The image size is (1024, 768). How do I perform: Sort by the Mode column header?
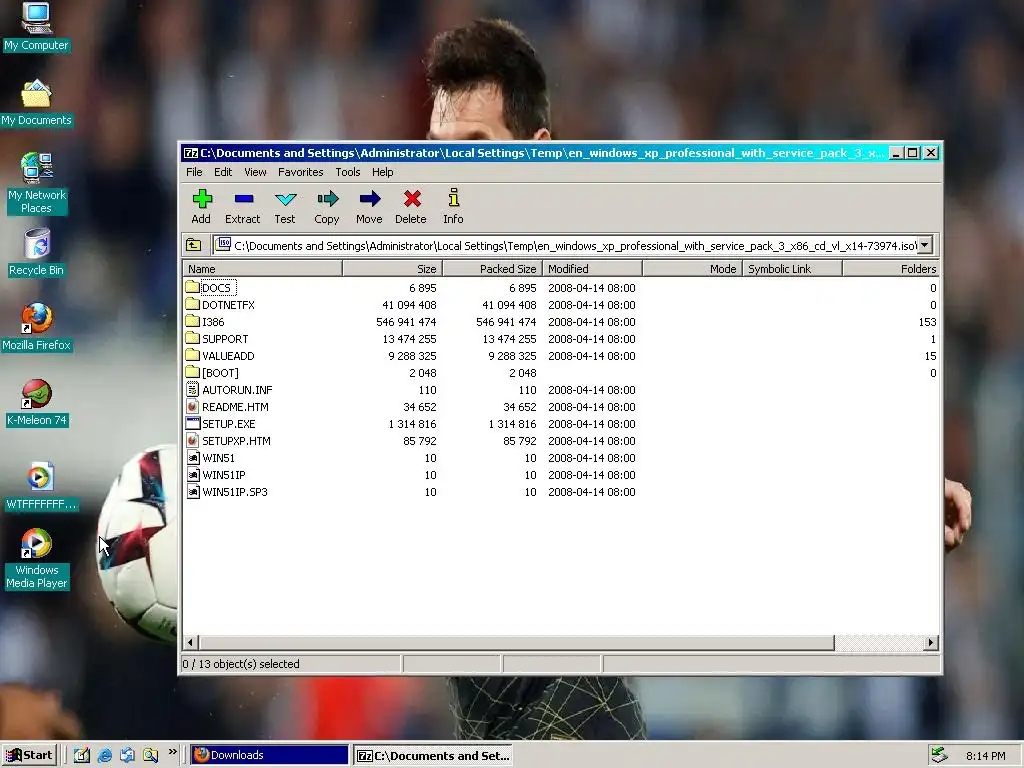pyautogui.click(x=692, y=268)
